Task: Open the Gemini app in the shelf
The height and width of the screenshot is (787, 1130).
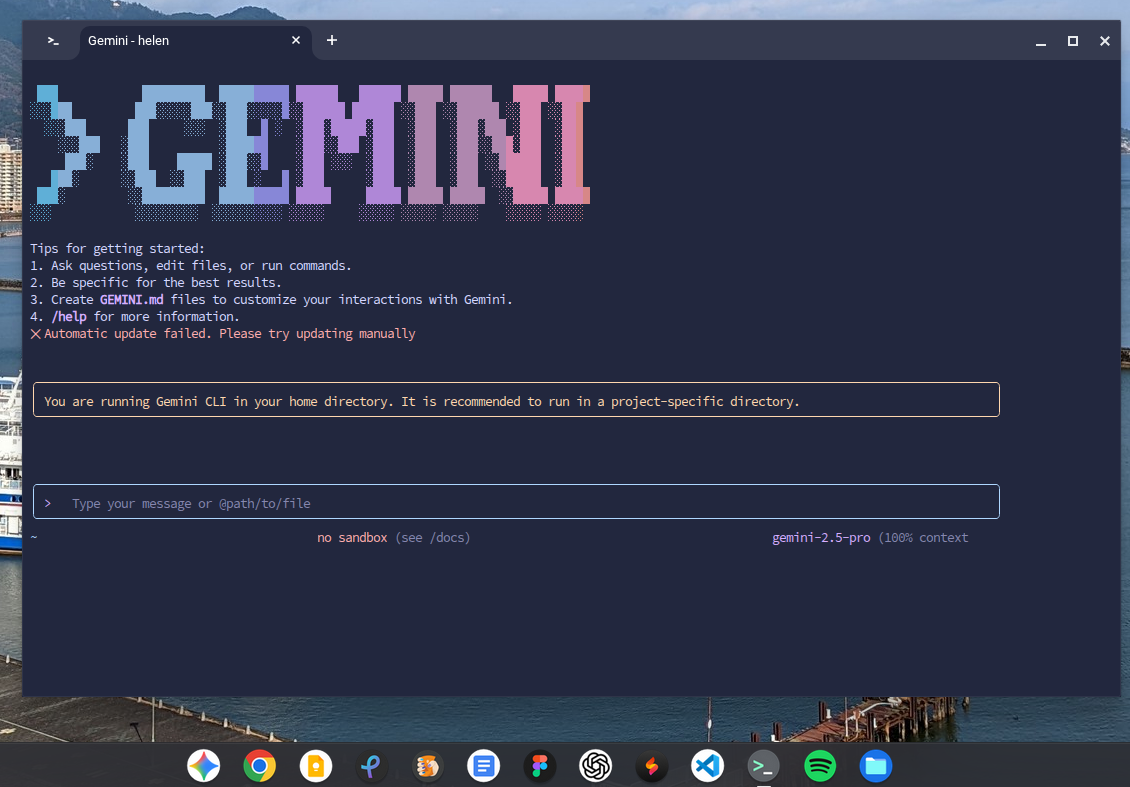Action: tap(204, 767)
